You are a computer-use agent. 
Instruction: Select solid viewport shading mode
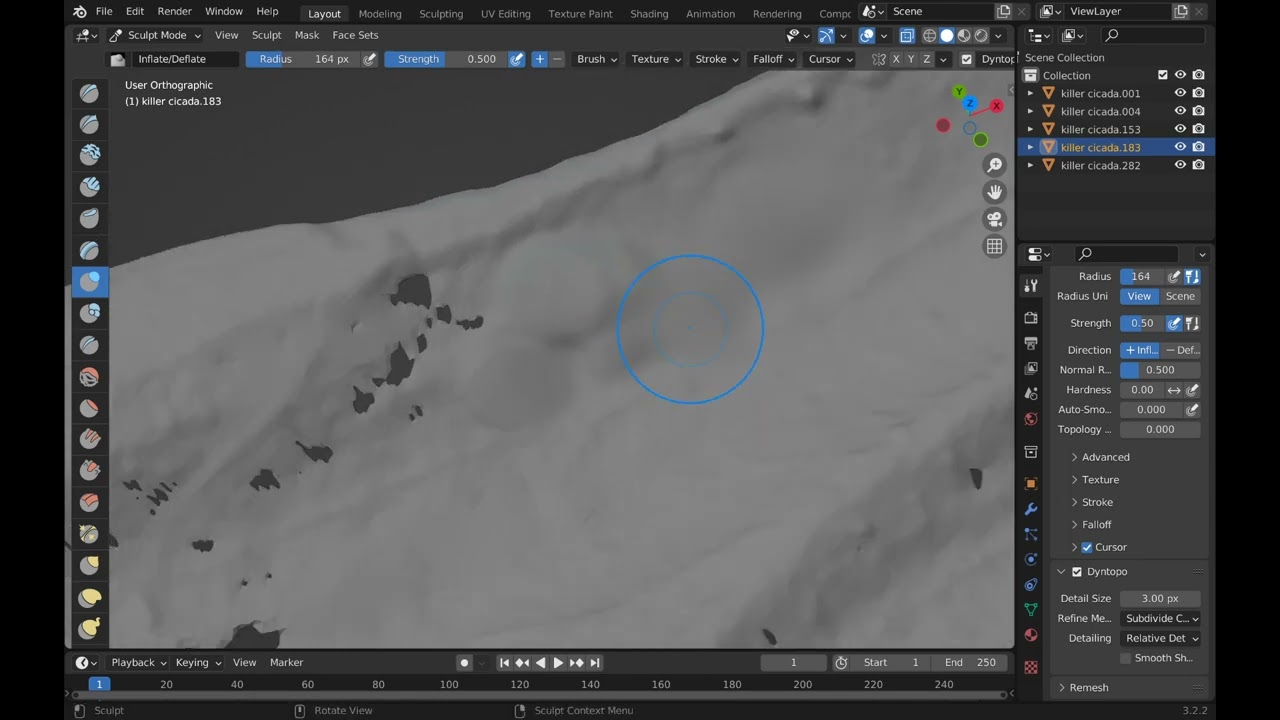tap(946, 35)
